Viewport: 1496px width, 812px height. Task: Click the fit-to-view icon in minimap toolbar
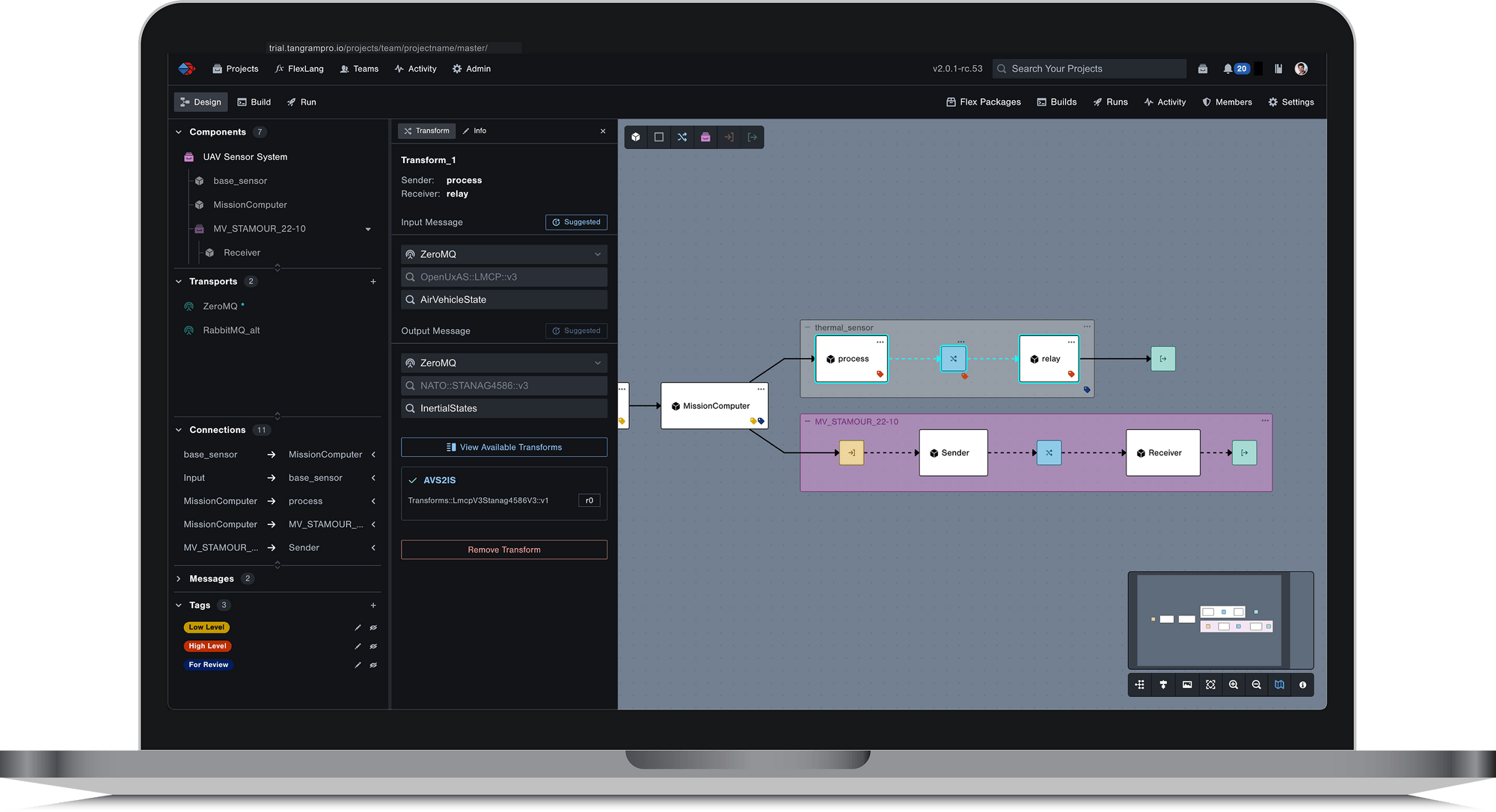point(1210,684)
